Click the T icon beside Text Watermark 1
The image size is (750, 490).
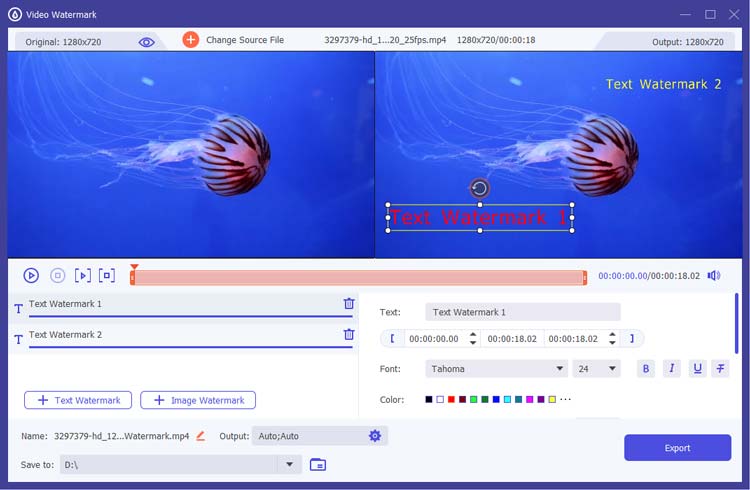(18, 309)
